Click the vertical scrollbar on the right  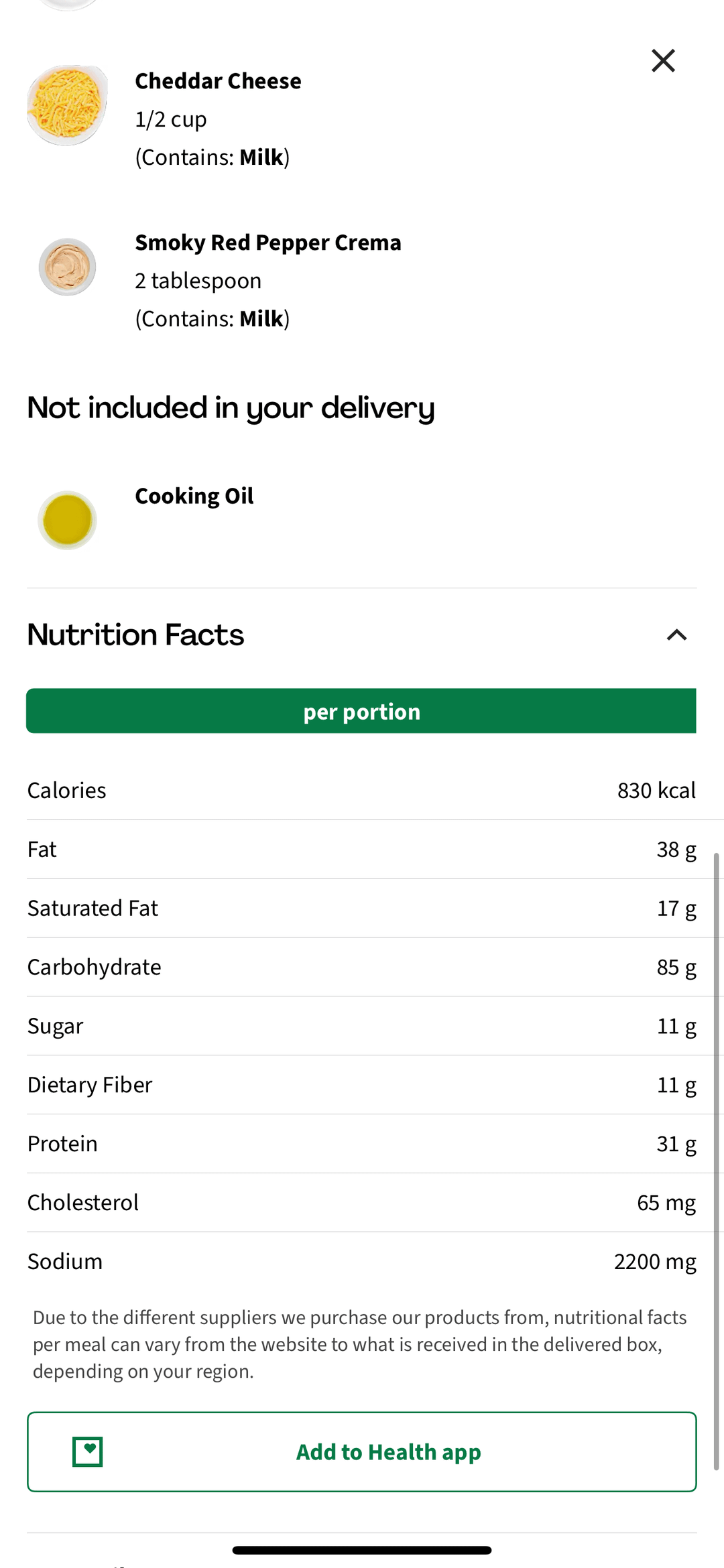(716, 1159)
